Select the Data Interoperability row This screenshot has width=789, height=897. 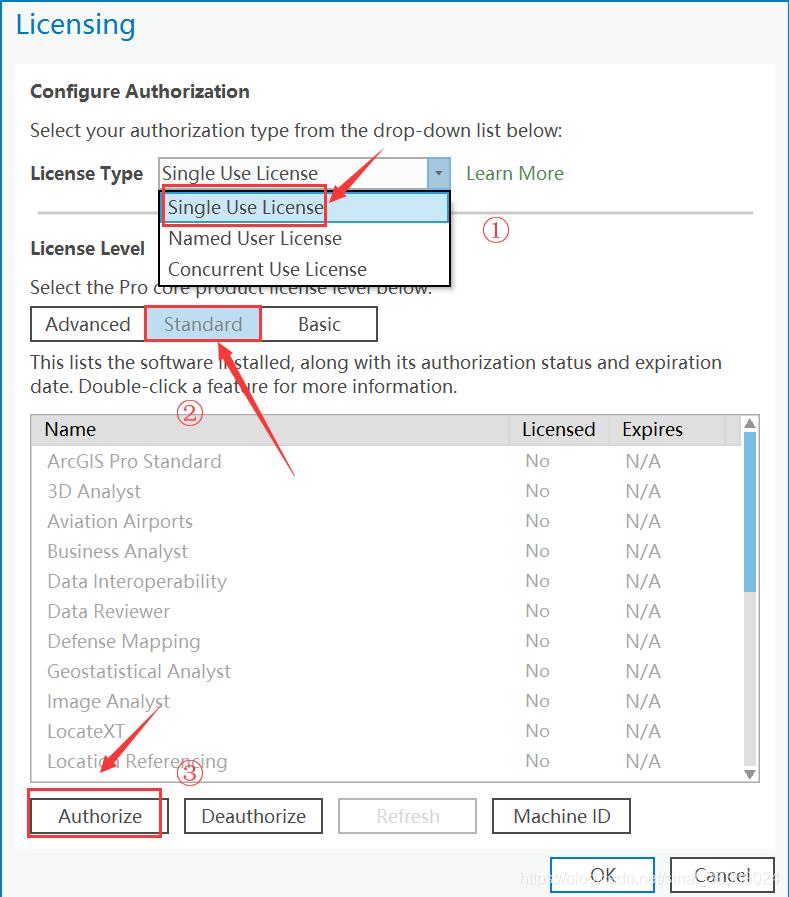[x=387, y=581]
